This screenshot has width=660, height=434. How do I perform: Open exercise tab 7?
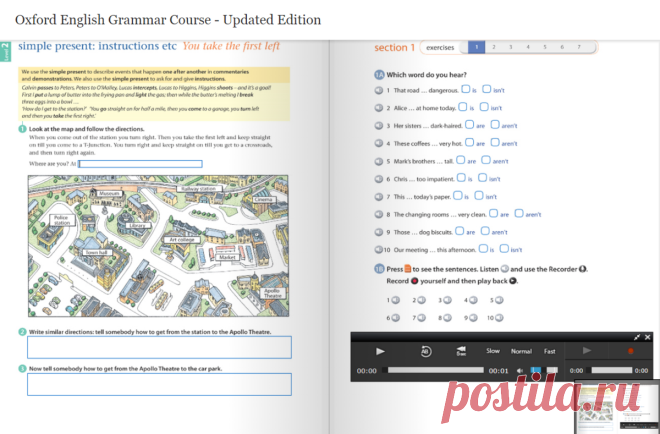coord(579,47)
